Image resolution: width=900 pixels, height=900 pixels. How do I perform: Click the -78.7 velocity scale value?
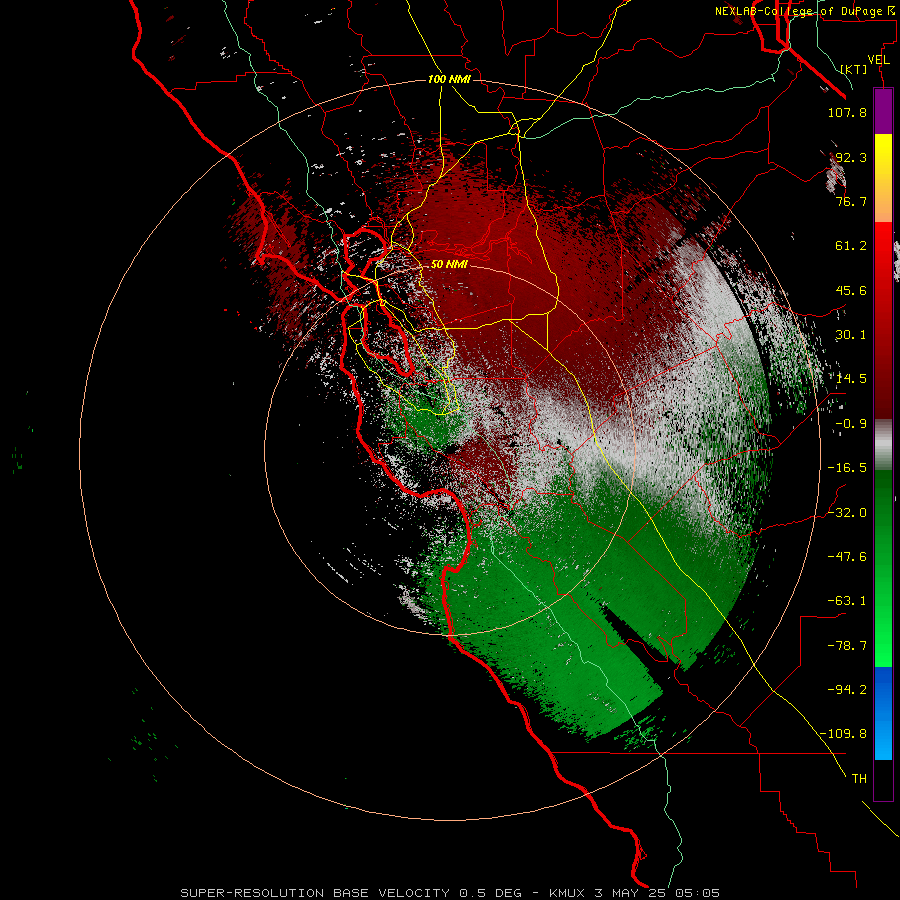pyautogui.click(x=847, y=646)
